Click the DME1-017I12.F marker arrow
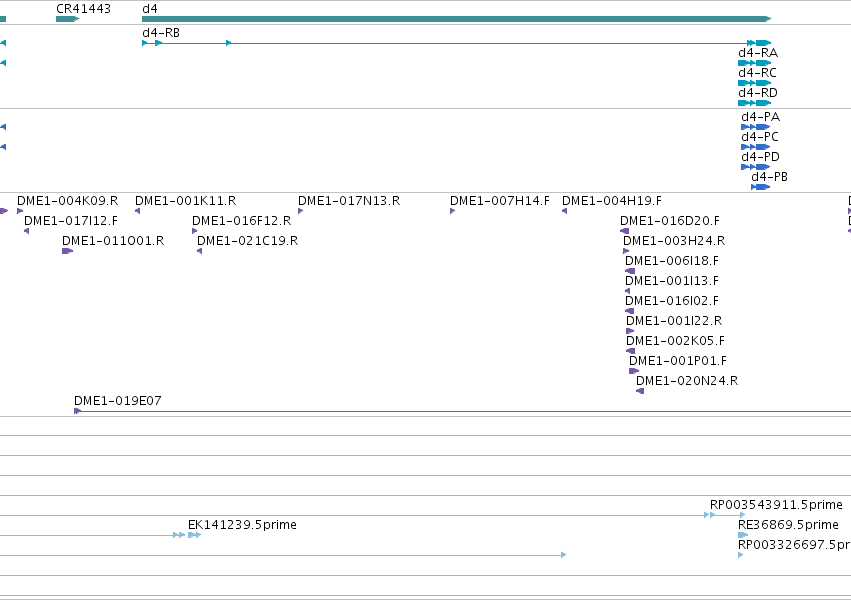This screenshot has width=851, height=600. (27, 231)
